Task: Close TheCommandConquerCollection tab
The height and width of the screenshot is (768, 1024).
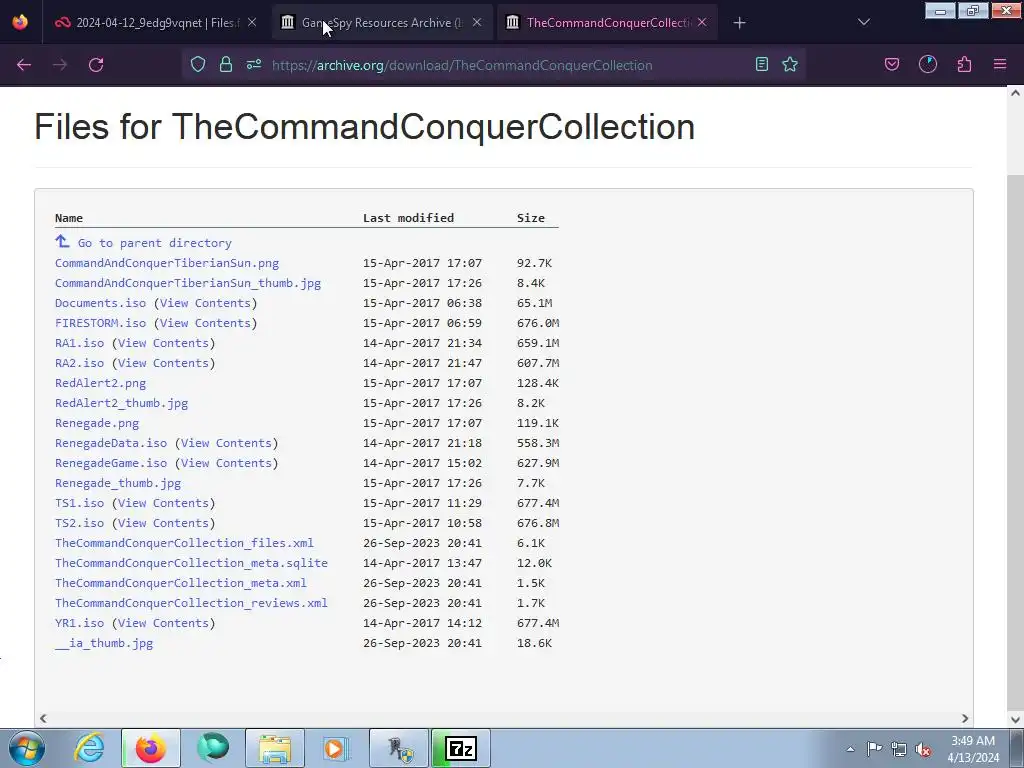Action: pos(702,22)
